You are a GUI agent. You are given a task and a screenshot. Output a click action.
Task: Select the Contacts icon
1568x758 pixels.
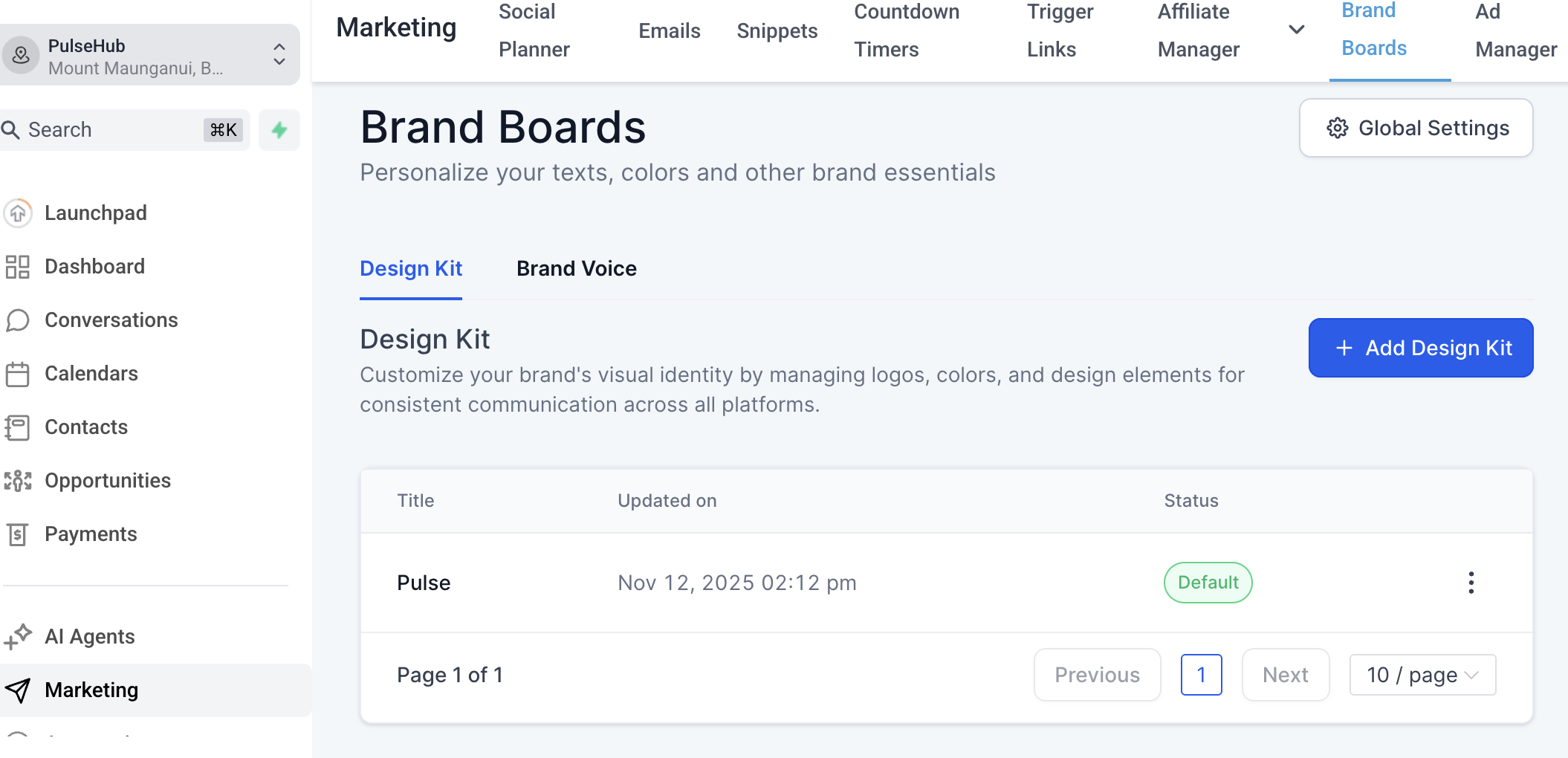[18, 427]
